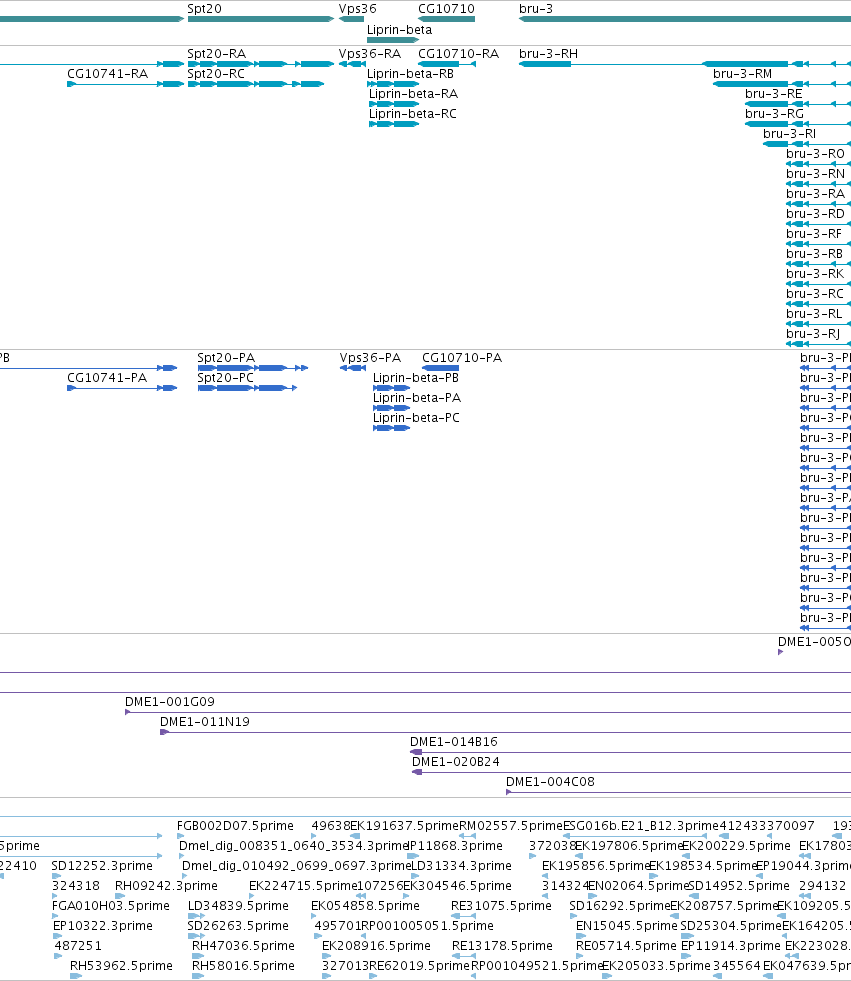
Task: Click transcript label bru-3-RD
Action: click(815, 214)
